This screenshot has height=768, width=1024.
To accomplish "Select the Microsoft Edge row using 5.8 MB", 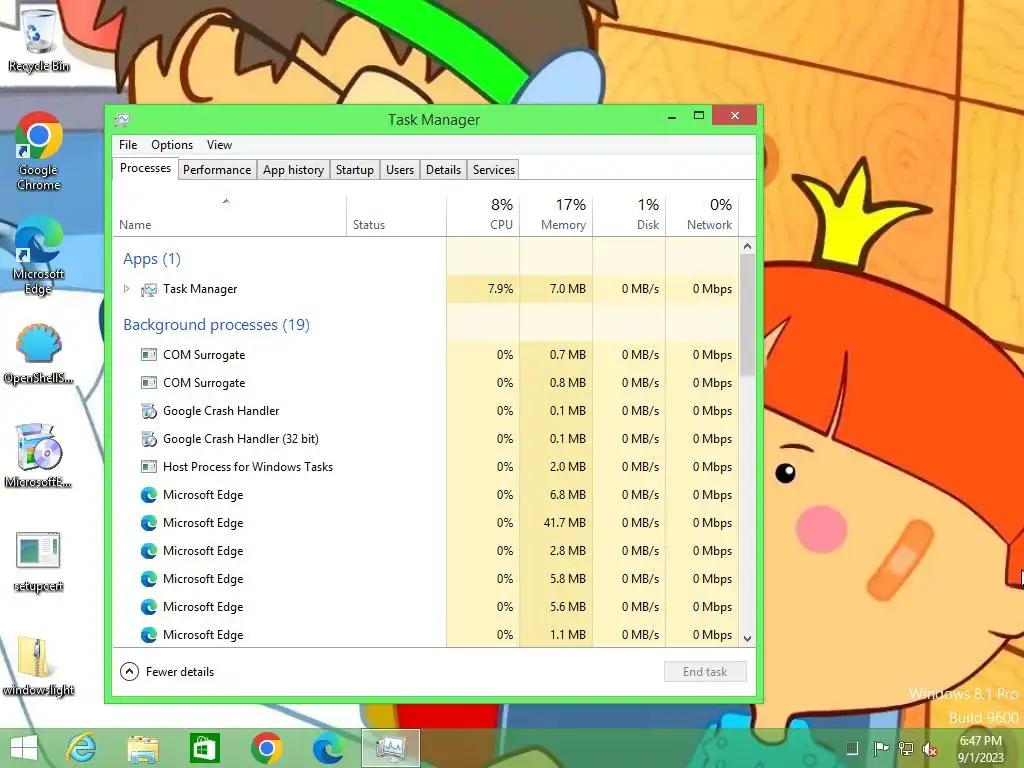I will tap(426, 579).
